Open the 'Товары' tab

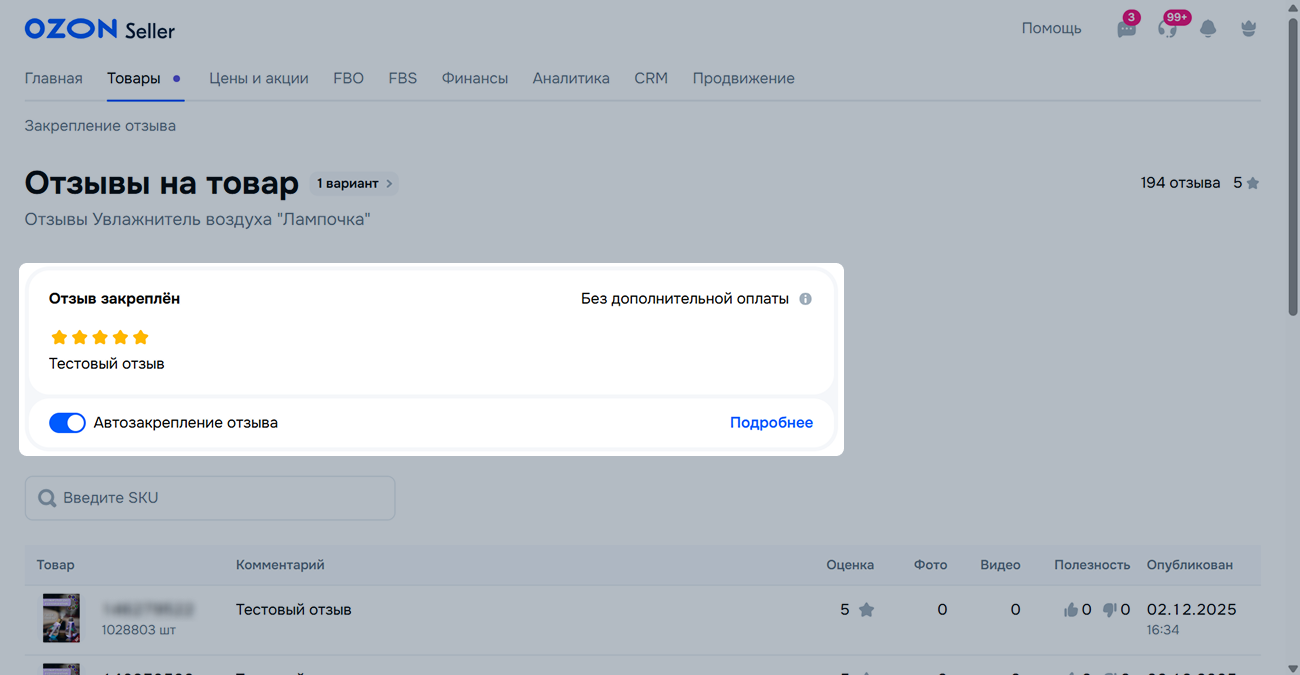134,78
